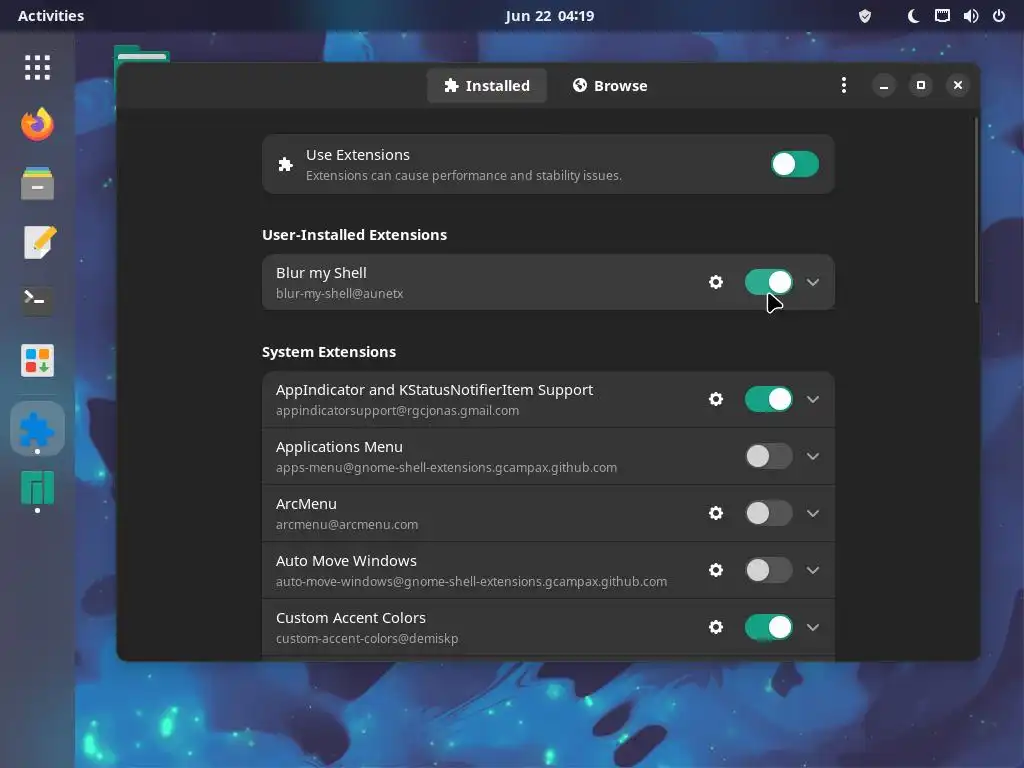Open AppIndicator extension settings gear
The width and height of the screenshot is (1024, 768).
pos(716,399)
